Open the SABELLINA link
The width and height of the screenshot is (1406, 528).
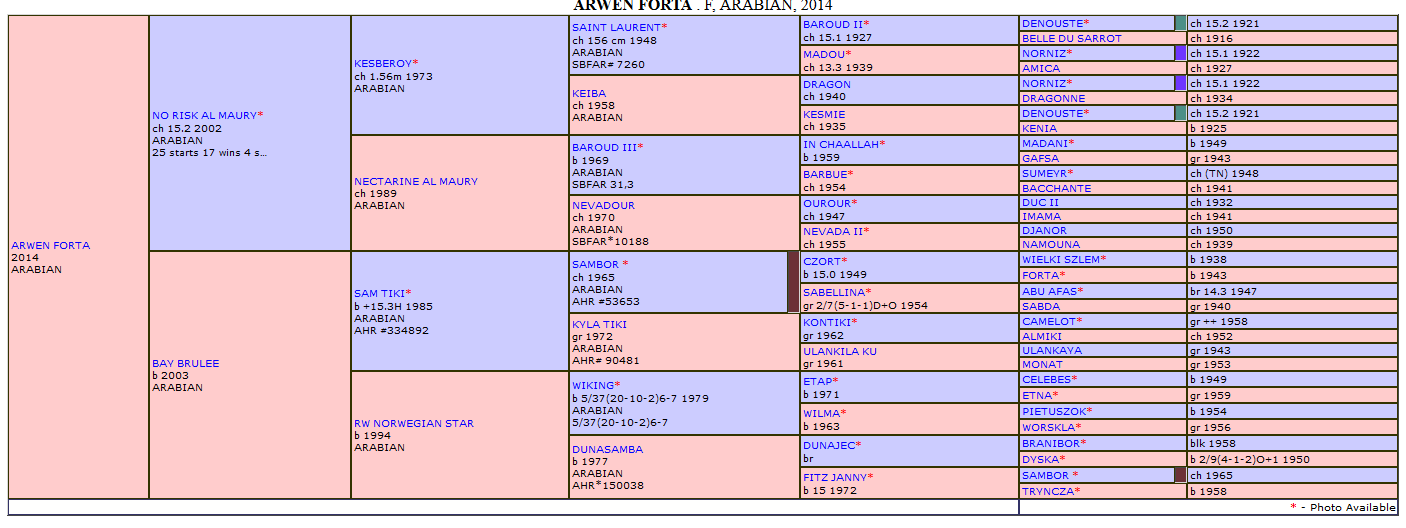(x=834, y=293)
